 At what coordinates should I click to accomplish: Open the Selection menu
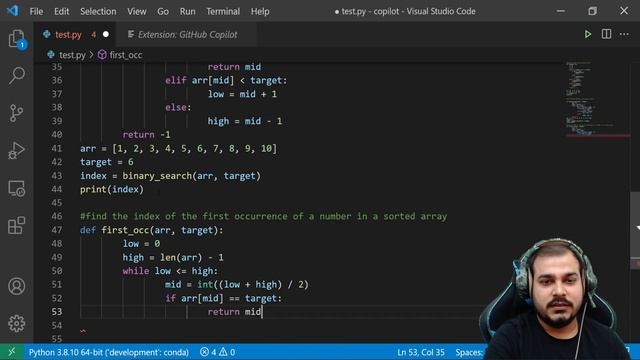[98, 11]
